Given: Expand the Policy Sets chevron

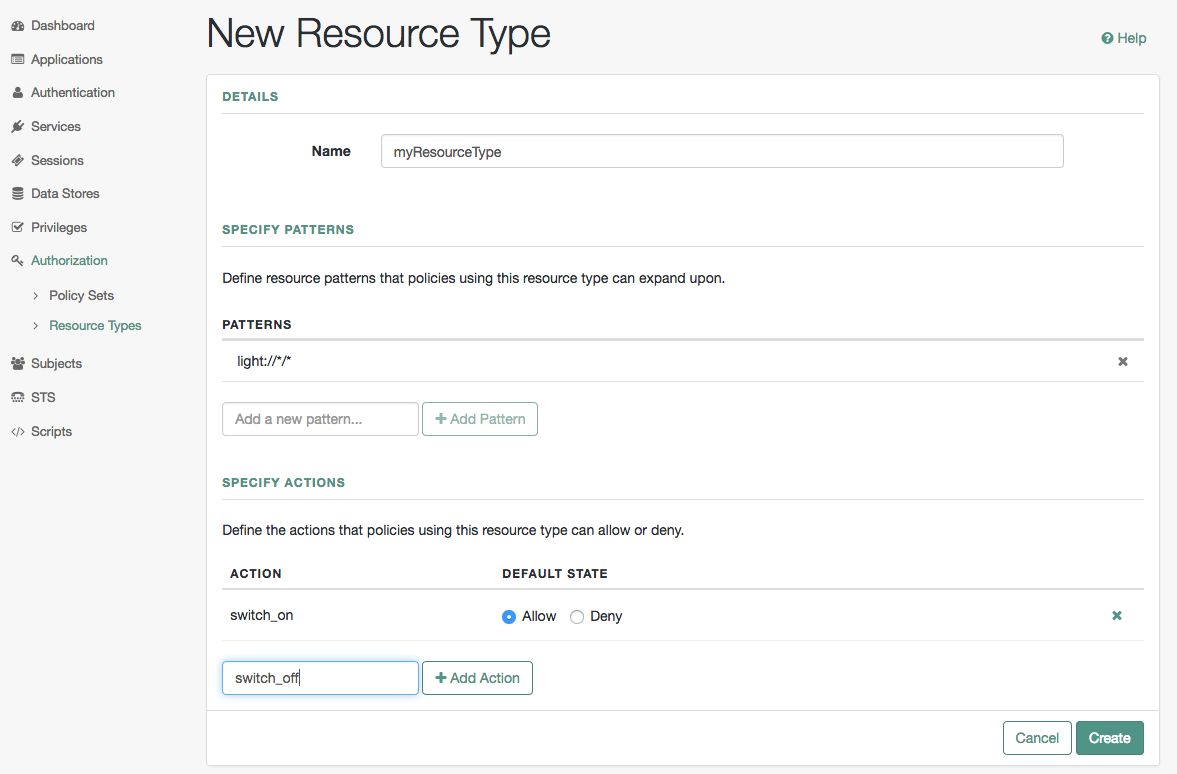Looking at the screenshot, I should coord(35,296).
